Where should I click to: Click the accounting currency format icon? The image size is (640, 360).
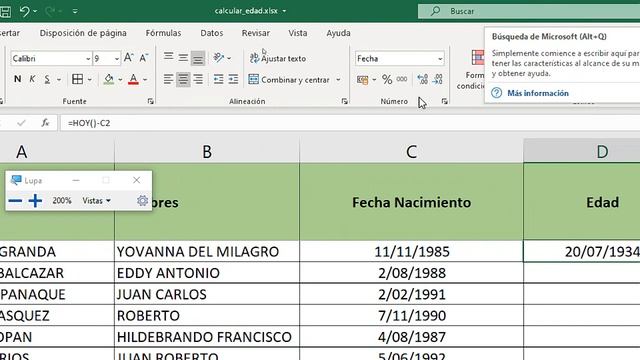click(x=362, y=80)
